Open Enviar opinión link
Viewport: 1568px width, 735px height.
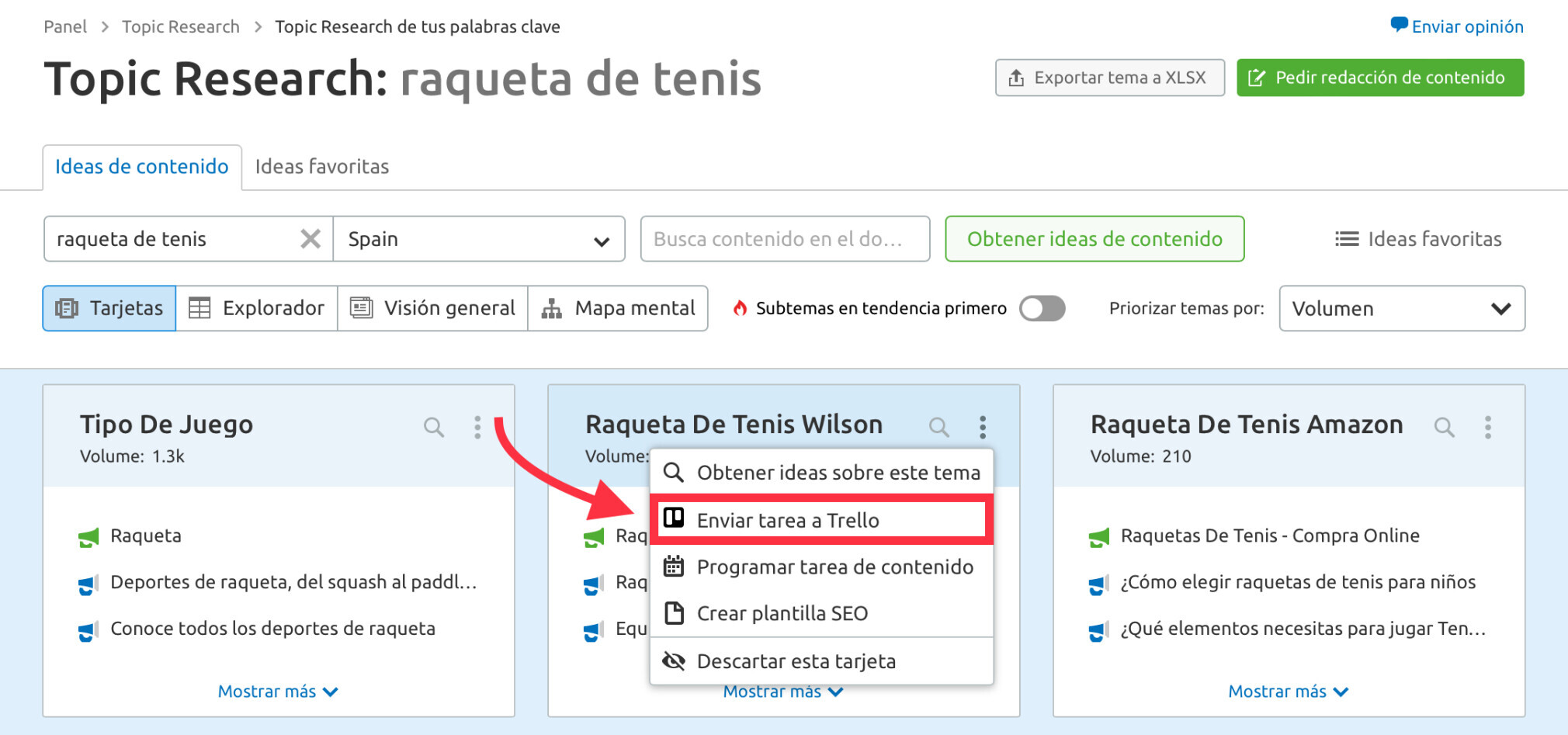coord(1457,26)
